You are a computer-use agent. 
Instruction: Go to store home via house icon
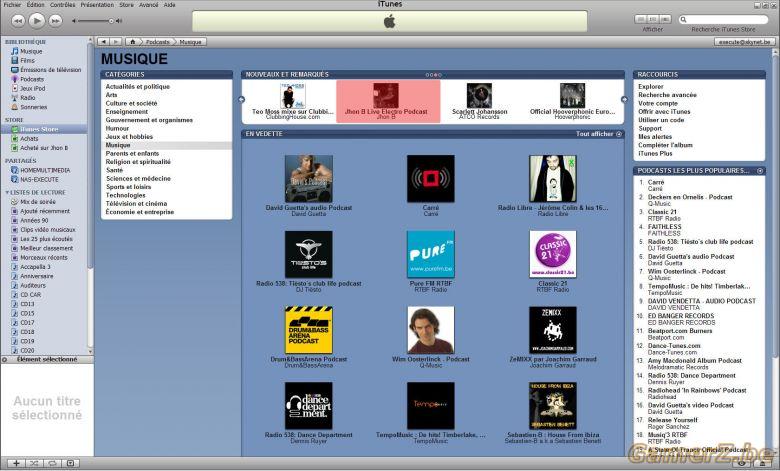click(x=132, y=42)
